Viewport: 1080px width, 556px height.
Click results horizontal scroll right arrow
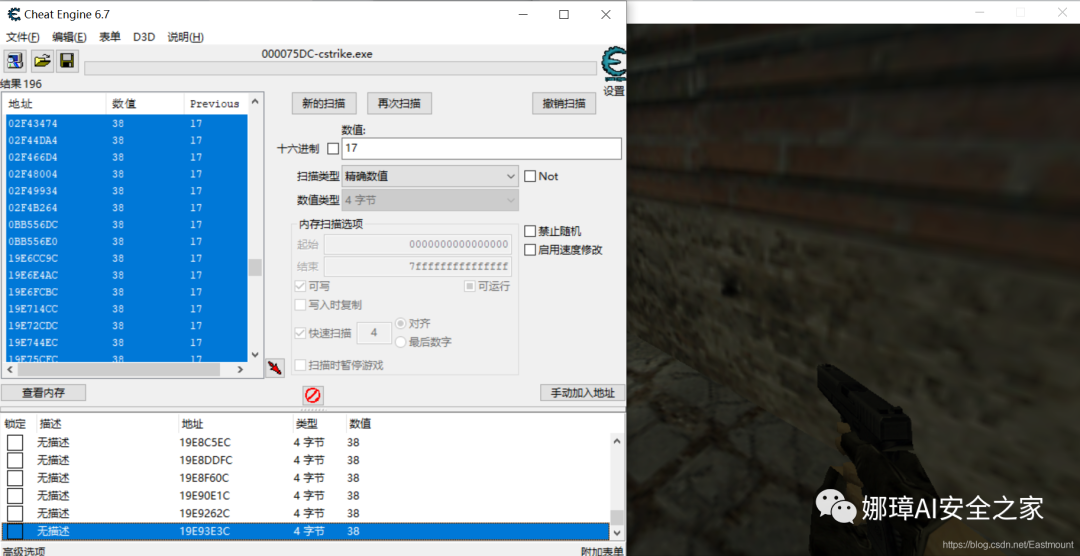(240, 369)
